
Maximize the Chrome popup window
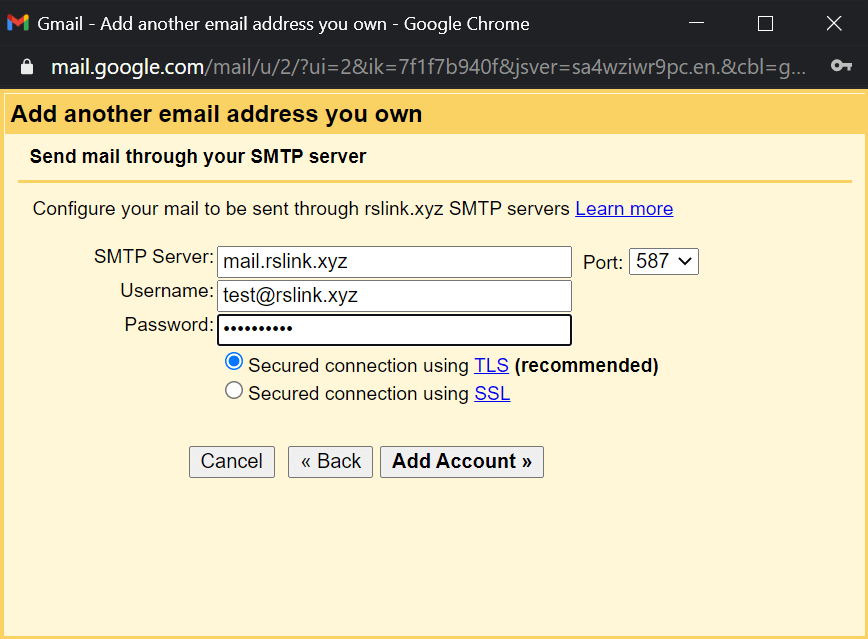coord(765,23)
